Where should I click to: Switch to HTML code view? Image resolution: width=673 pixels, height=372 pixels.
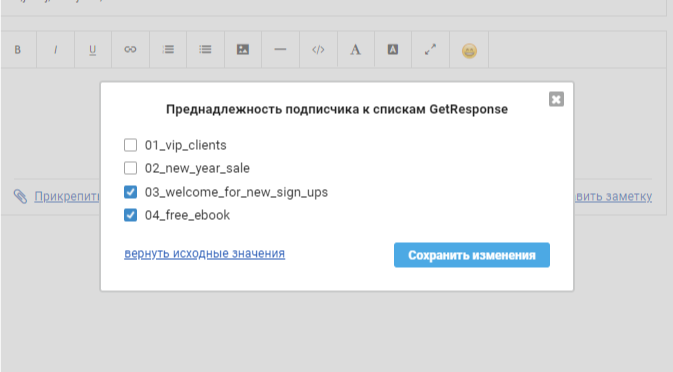point(318,50)
